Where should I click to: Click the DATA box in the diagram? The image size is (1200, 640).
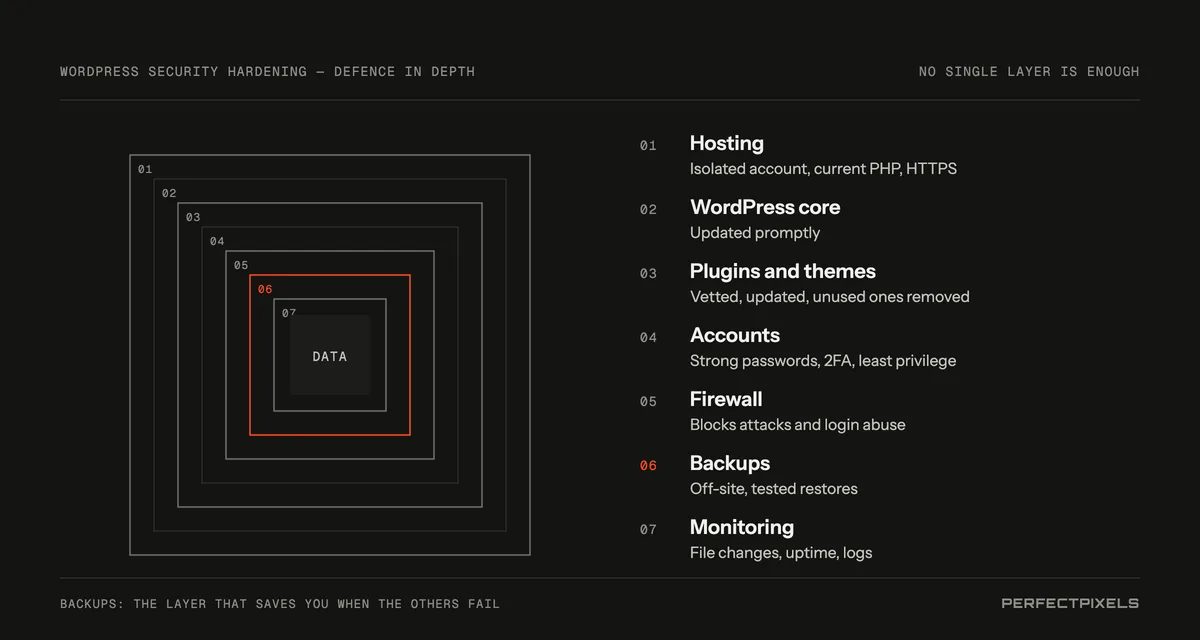pyautogui.click(x=330, y=355)
